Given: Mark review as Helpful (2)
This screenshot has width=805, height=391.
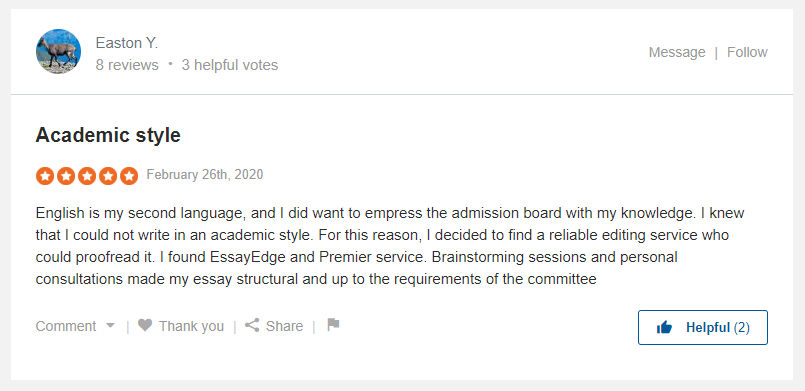Looking at the screenshot, I should [x=703, y=327].
